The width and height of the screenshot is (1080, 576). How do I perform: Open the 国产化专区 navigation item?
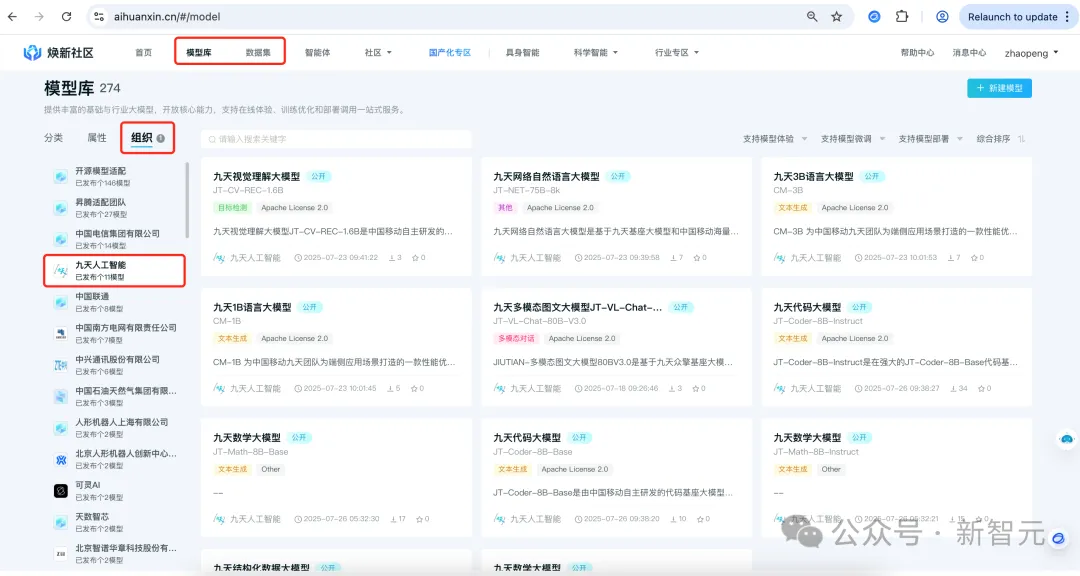coord(450,52)
